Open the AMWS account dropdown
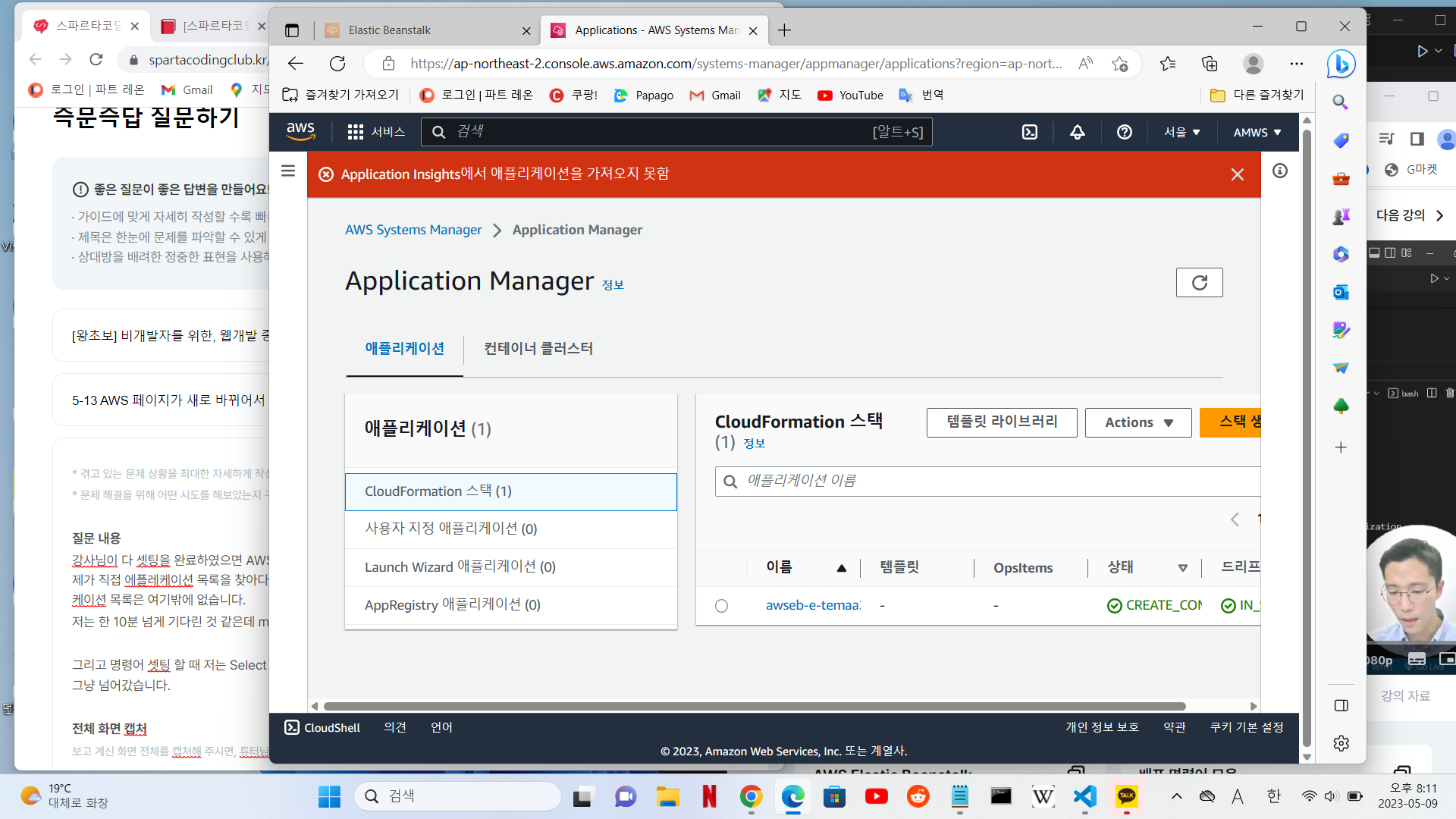Image resolution: width=1456 pixels, height=819 pixels. tap(1257, 132)
